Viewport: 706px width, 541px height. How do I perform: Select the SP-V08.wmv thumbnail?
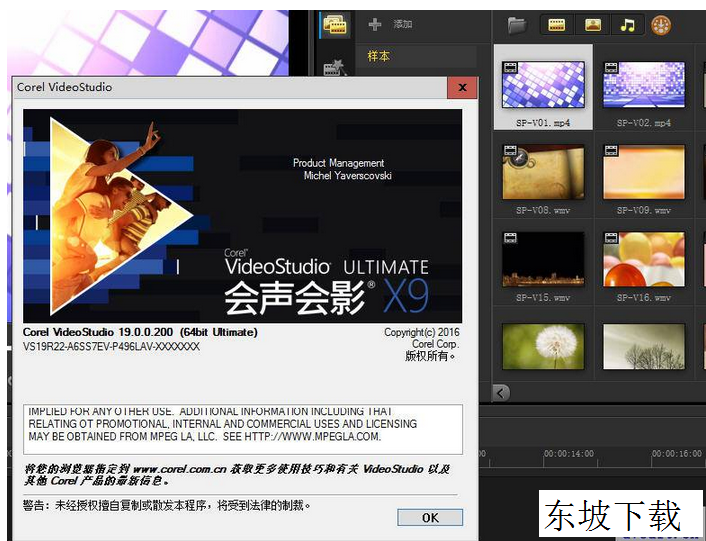tap(543, 172)
